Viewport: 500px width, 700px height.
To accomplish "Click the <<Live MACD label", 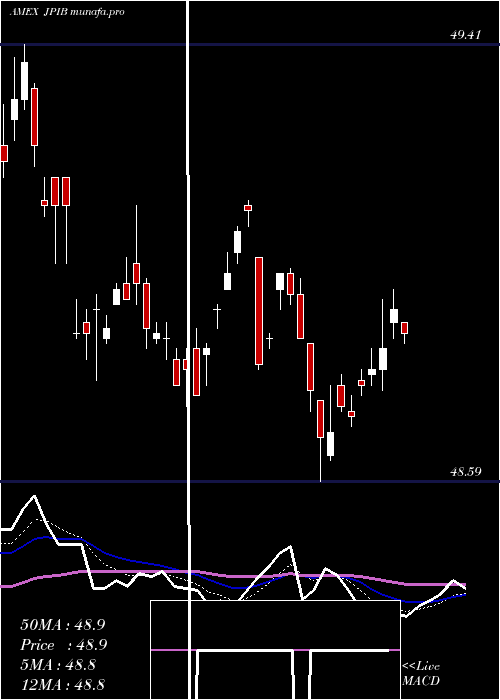I will [421, 673].
